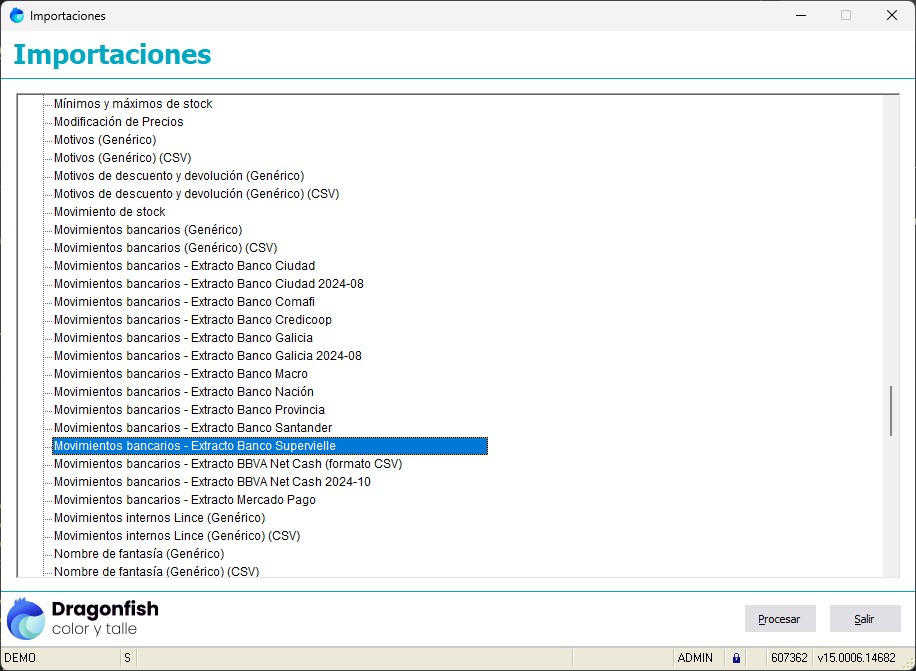Click the Dragonfish logo icon in footer
The image size is (916, 671).
point(26,618)
